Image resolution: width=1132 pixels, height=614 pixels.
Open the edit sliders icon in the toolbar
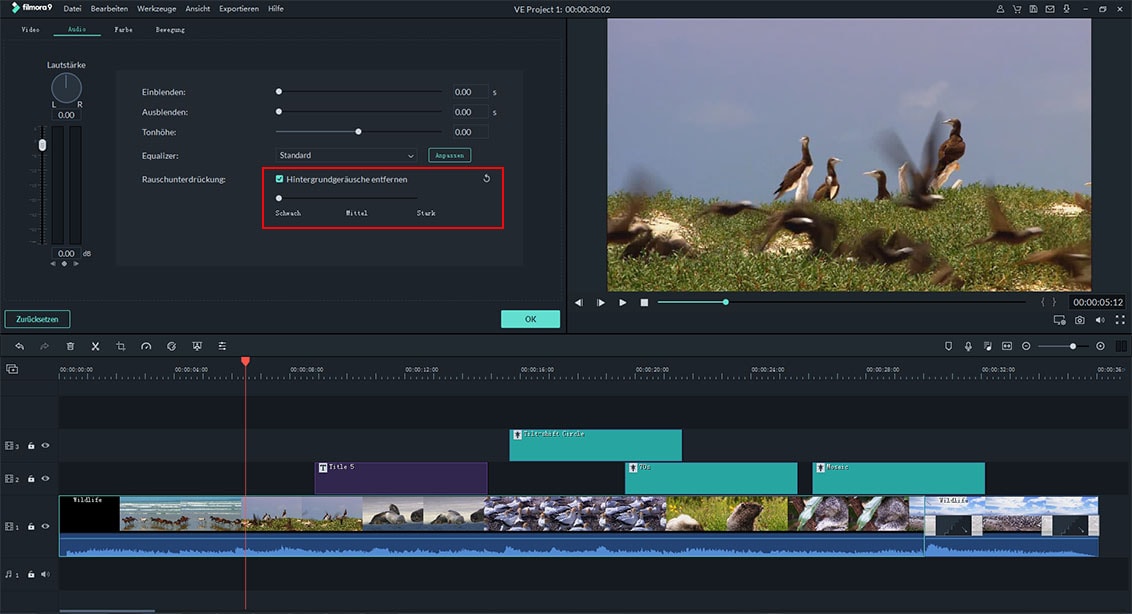click(x=222, y=346)
